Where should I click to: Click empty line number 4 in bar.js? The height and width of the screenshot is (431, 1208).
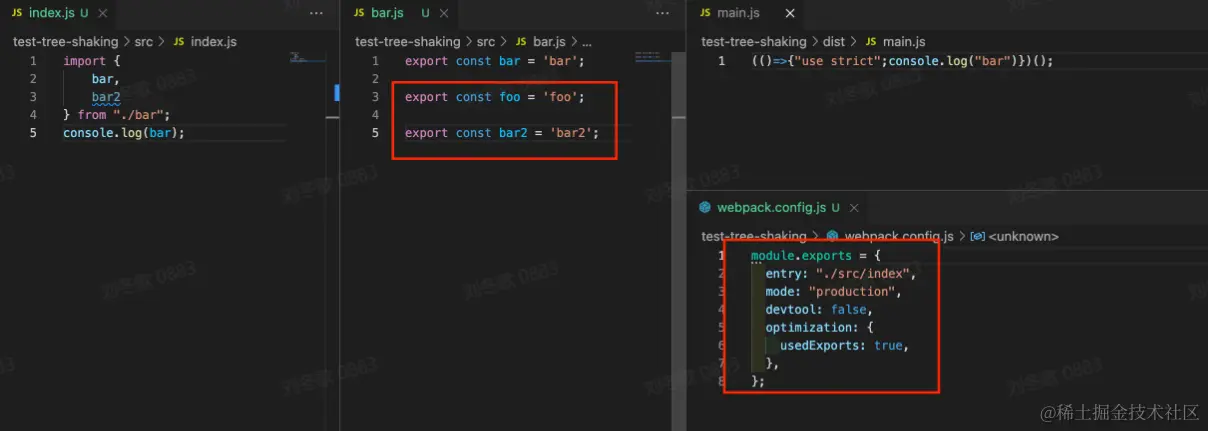[x=376, y=115]
